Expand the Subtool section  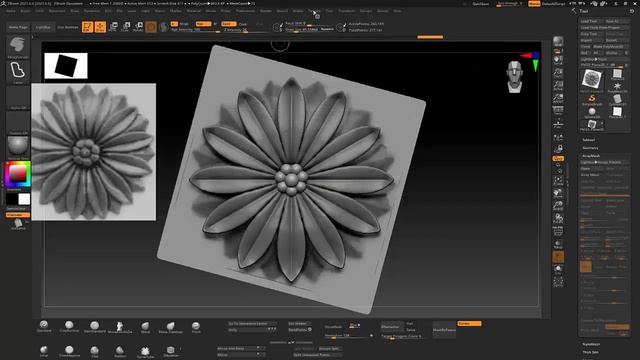pyautogui.click(x=589, y=140)
